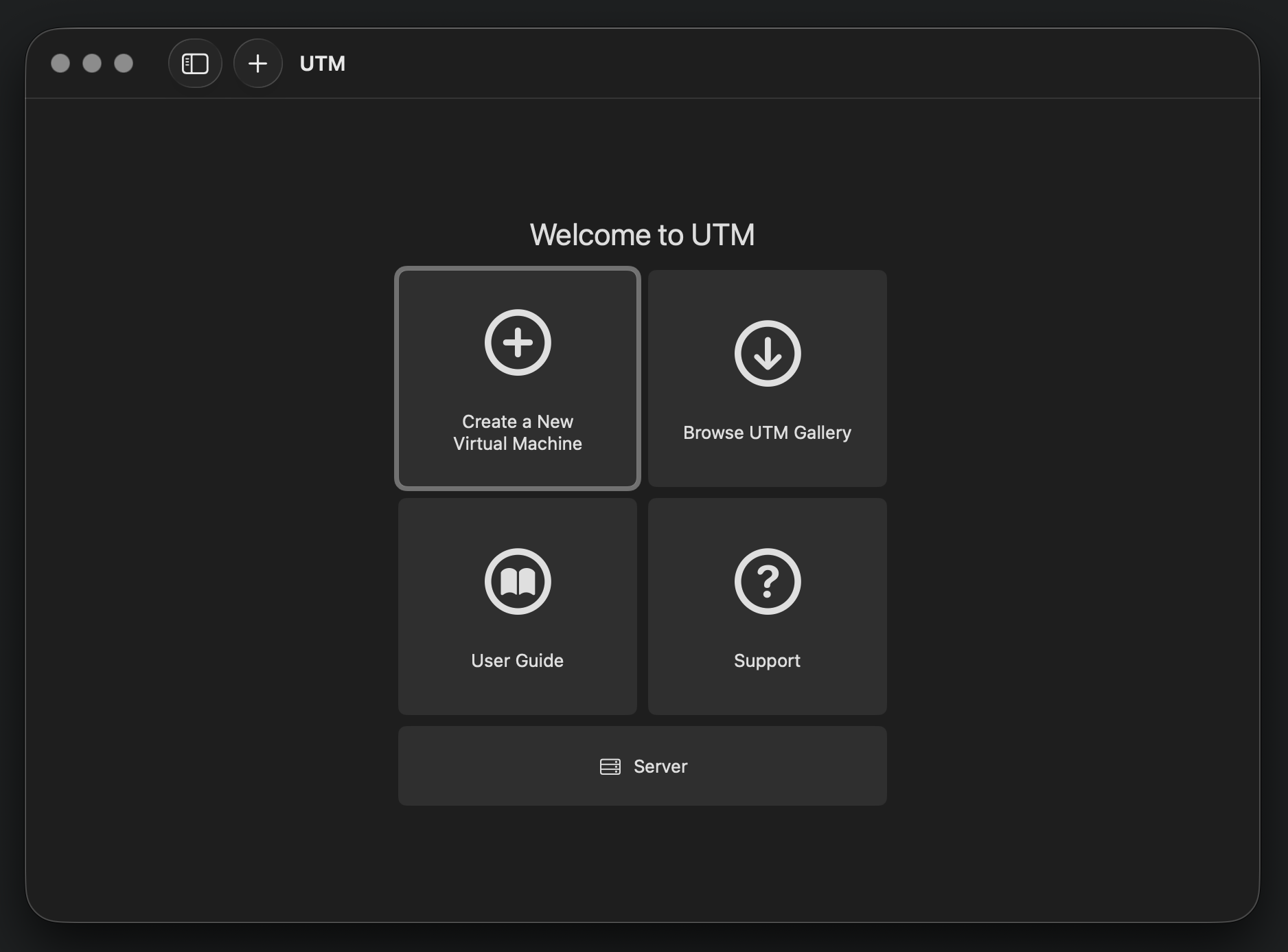Click the circled plus icon
This screenshot has width=1288, height=952.
[518, 343]
